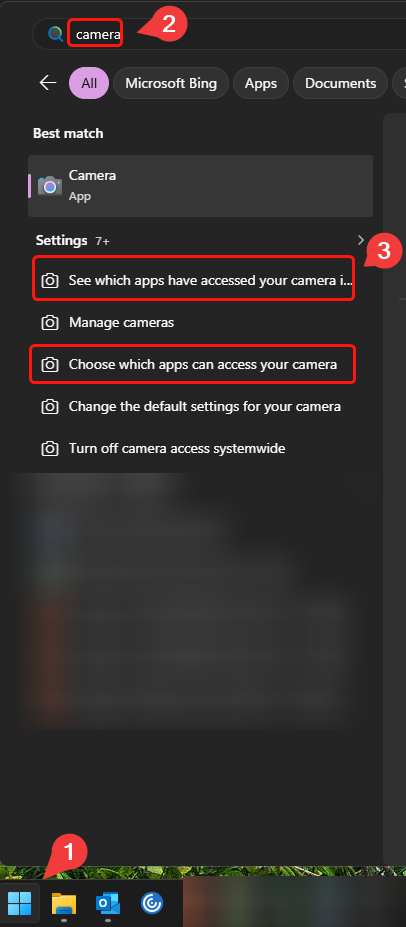Click camera icon beside Turn off camera access

point(50,449)
